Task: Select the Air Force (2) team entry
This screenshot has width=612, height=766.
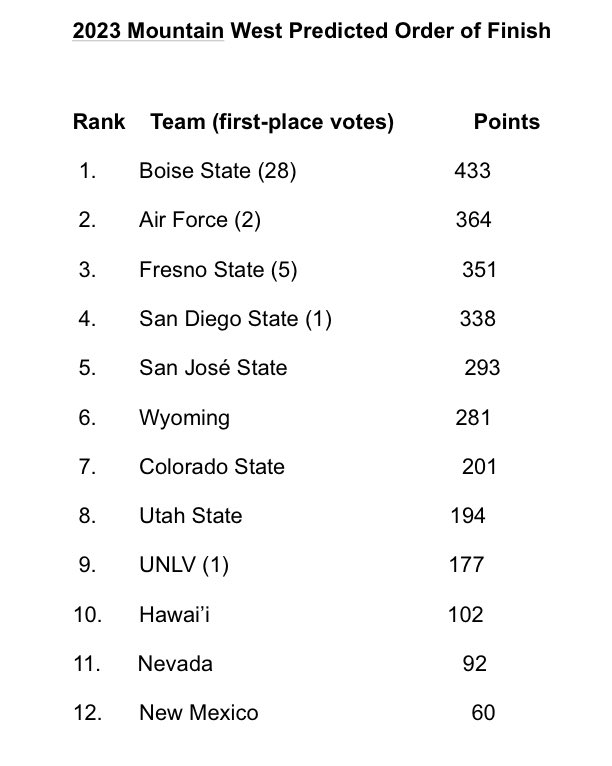Action: [199, 220]
